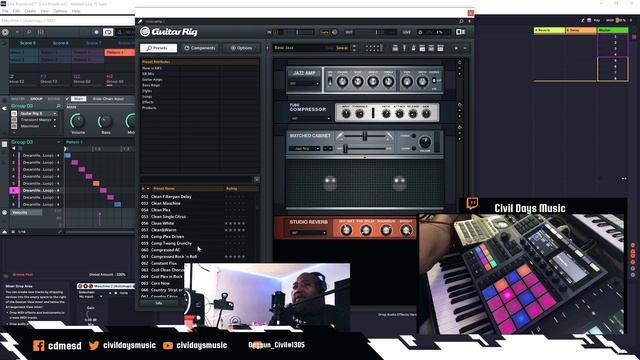Toggle the Jazz Amp module power icon
This screenshot has height=360, width=640.
[460, 62]
